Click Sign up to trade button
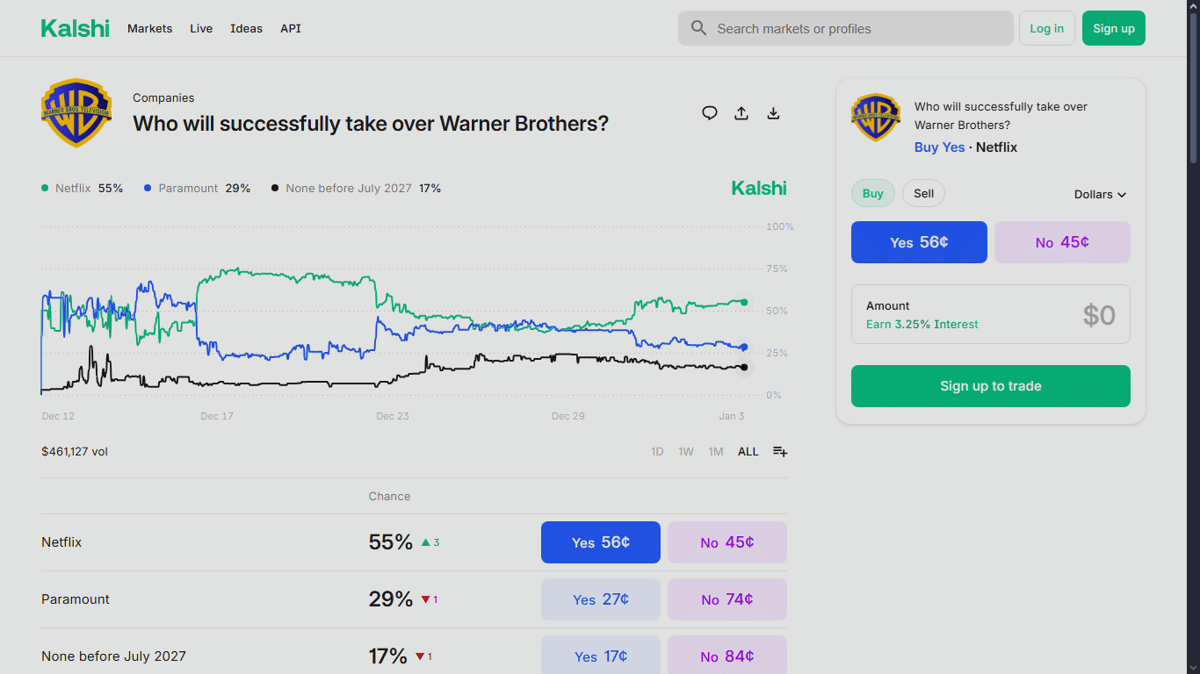 990,386
